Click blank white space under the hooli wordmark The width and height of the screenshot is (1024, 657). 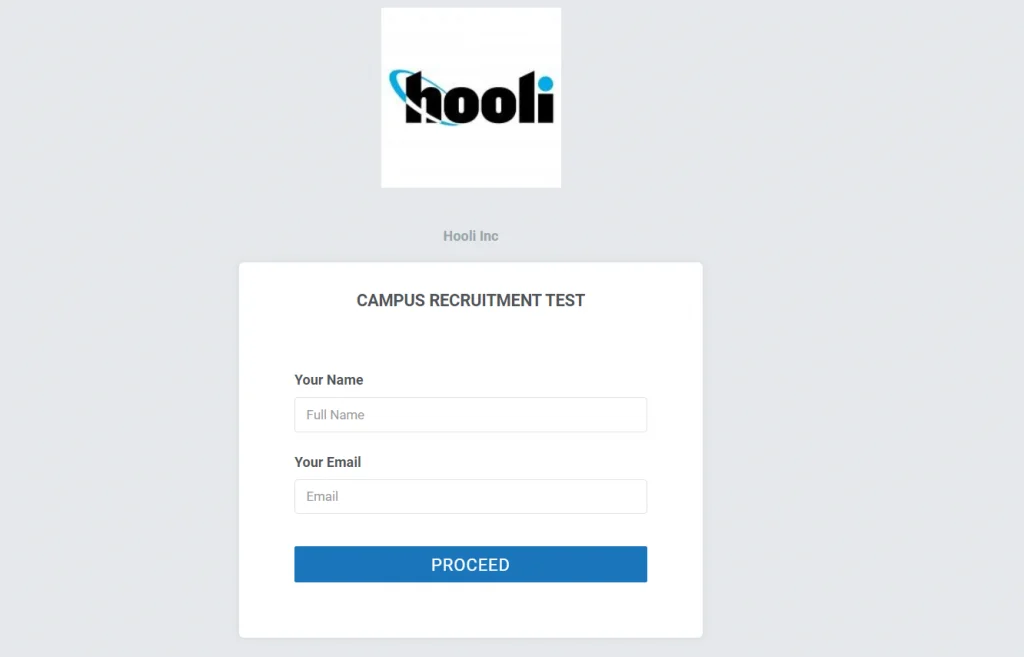(471, 157)
